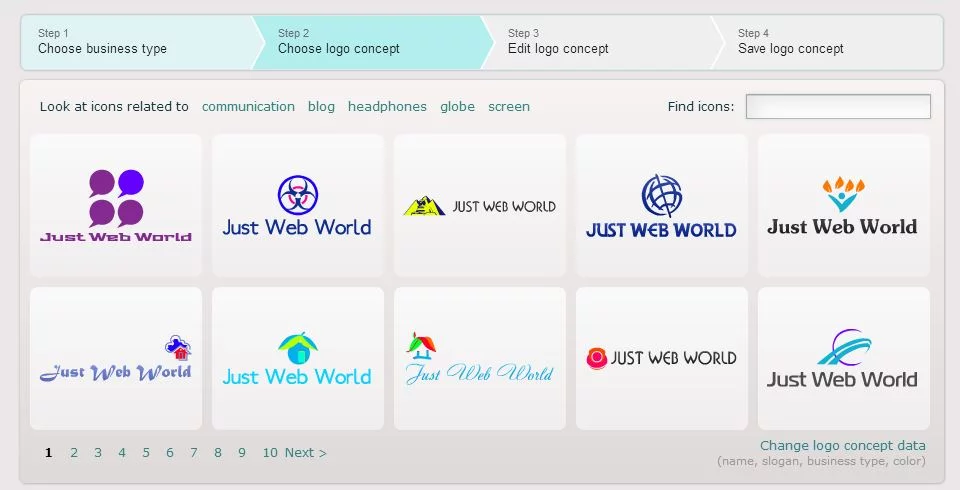This screenshot has width=960, height=490.
Task: Show icons related to communication
Action: (248, 107)
